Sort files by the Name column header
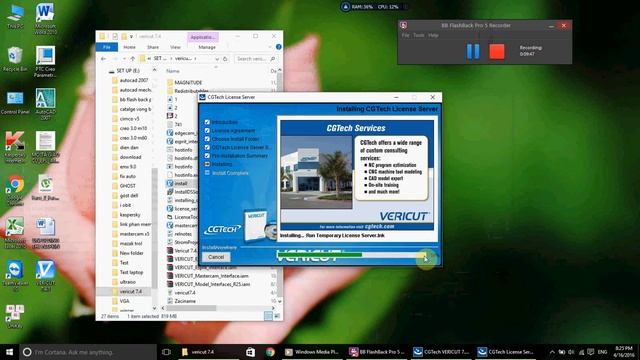The width and height of the screenshot is (640, 360). tap(173, 71)
